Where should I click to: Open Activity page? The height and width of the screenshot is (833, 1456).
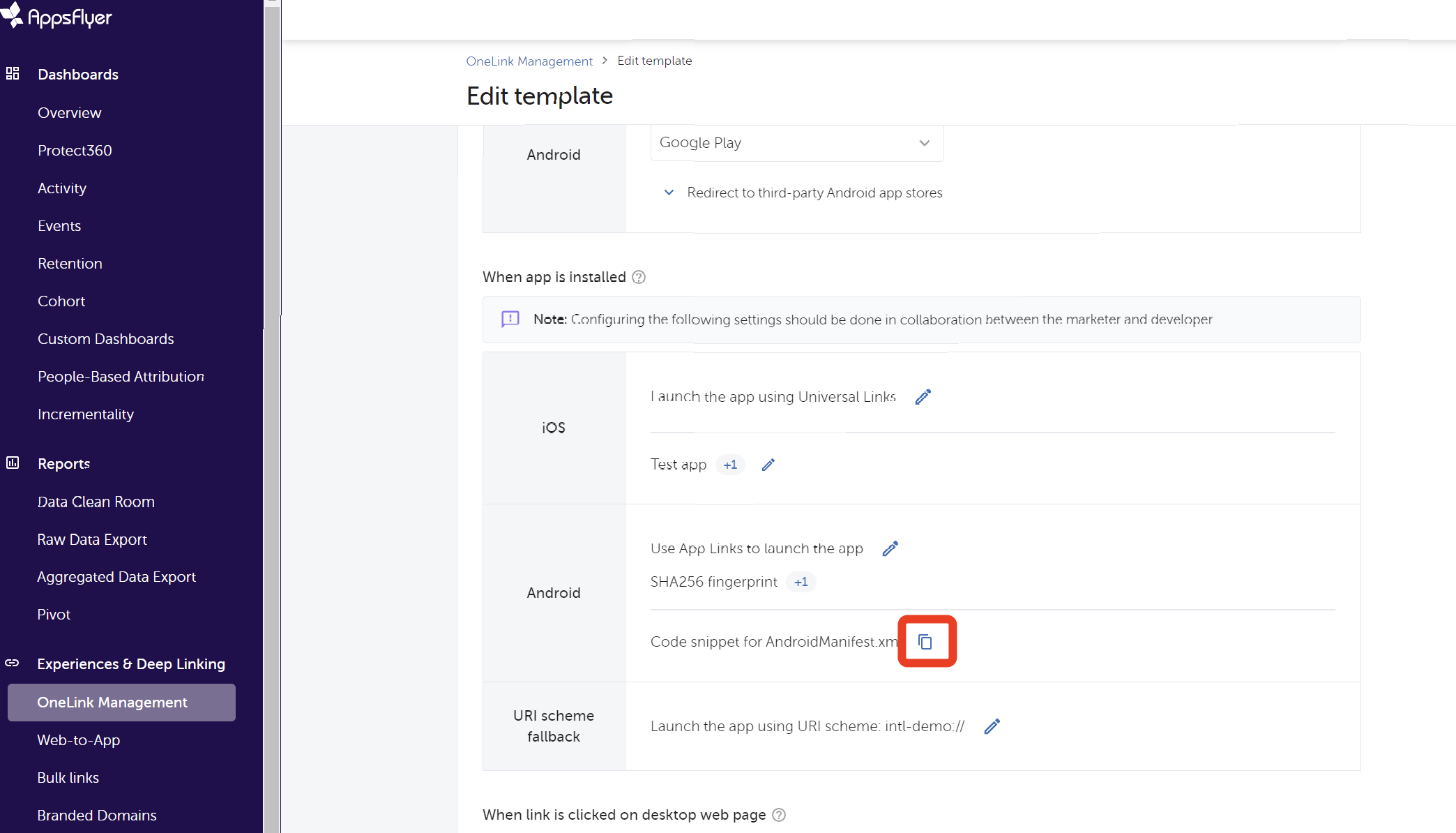[x=62, y=188]
